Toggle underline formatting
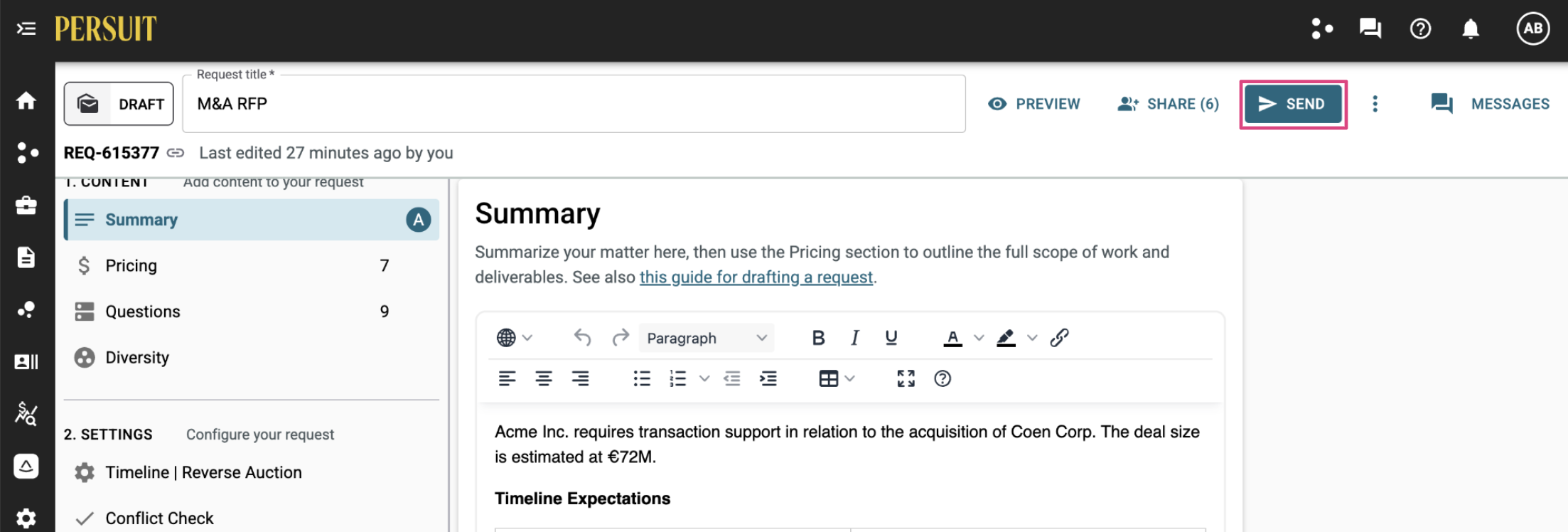Viewport: 1568px width, 532px height. pyautogui.click(x=891, y=338)
